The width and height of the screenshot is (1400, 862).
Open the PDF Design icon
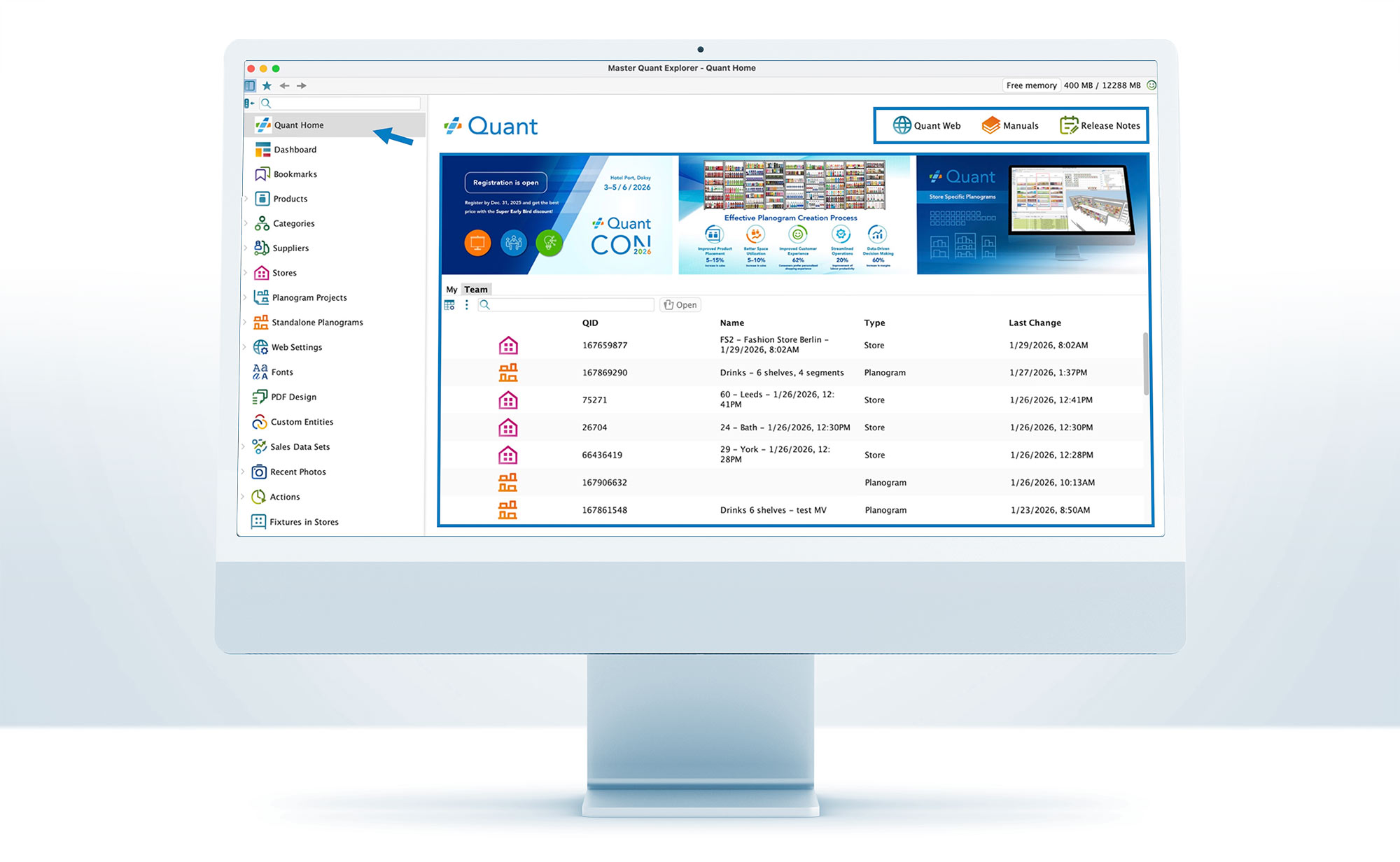point(260,397)
